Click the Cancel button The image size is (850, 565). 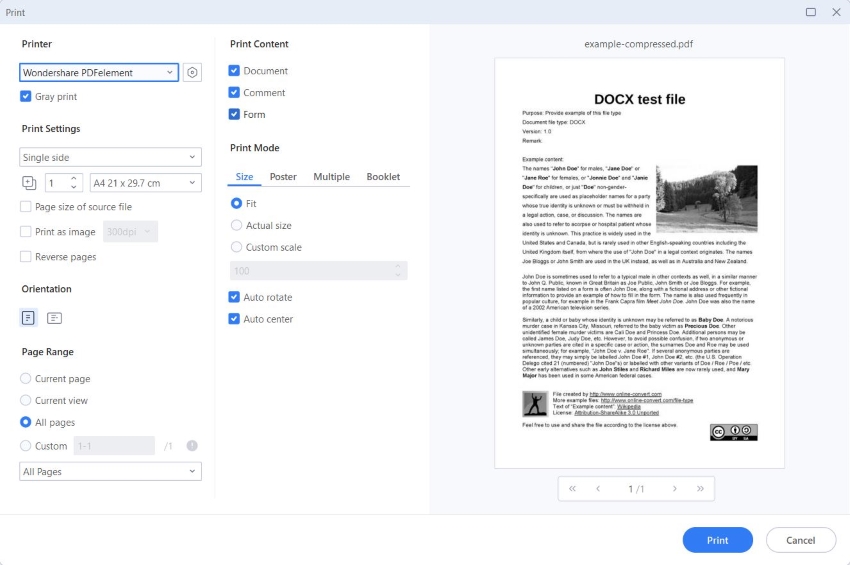click(801, 540)
